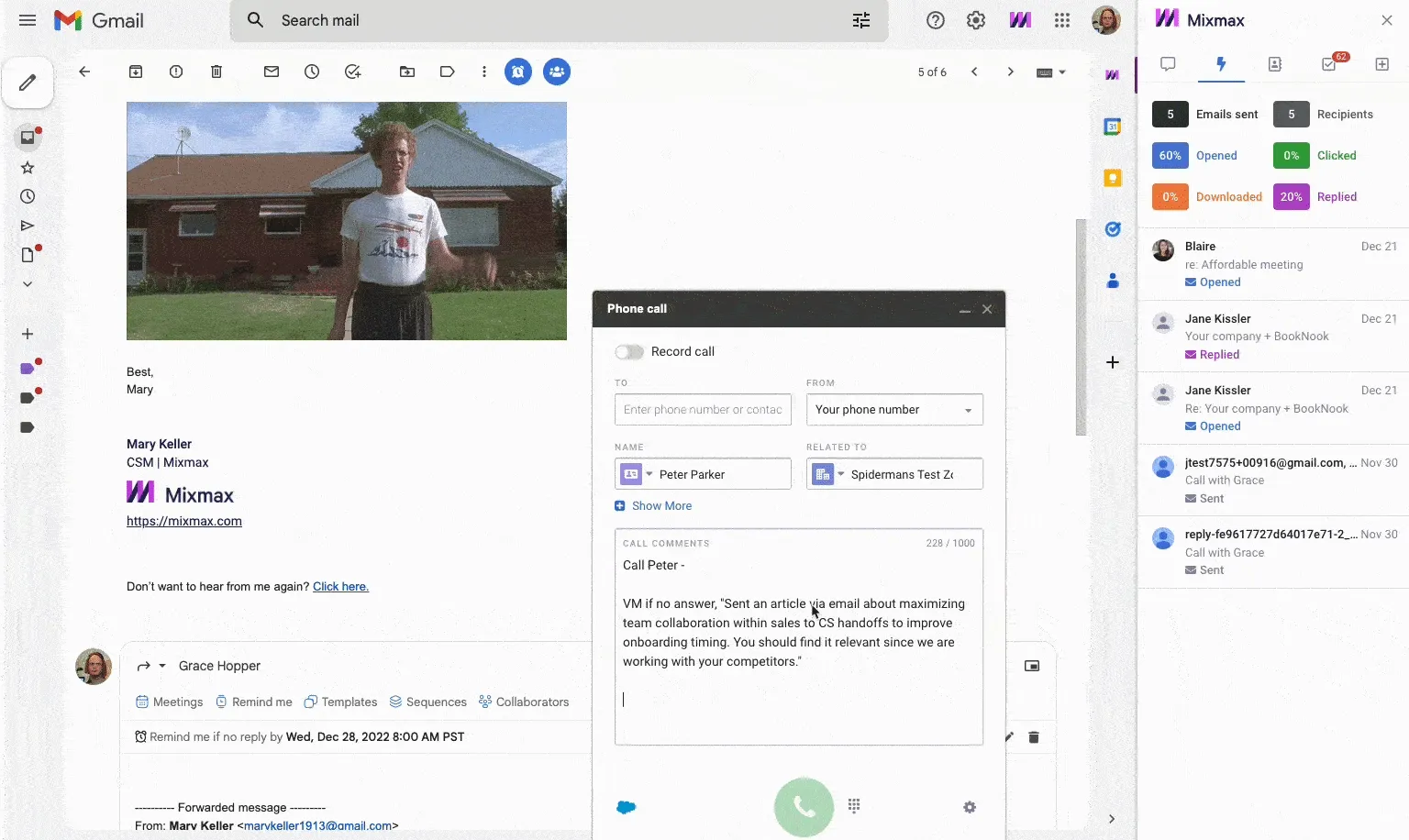1409x840 pixels.
Task: Open the Templates option in reply
Action: click(x=340, y=702)
